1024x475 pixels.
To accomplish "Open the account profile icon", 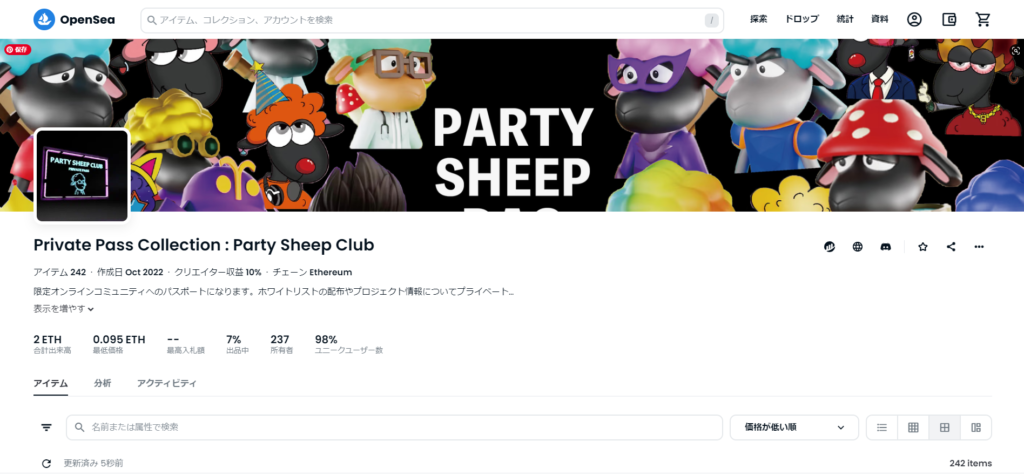I will 914,20.
